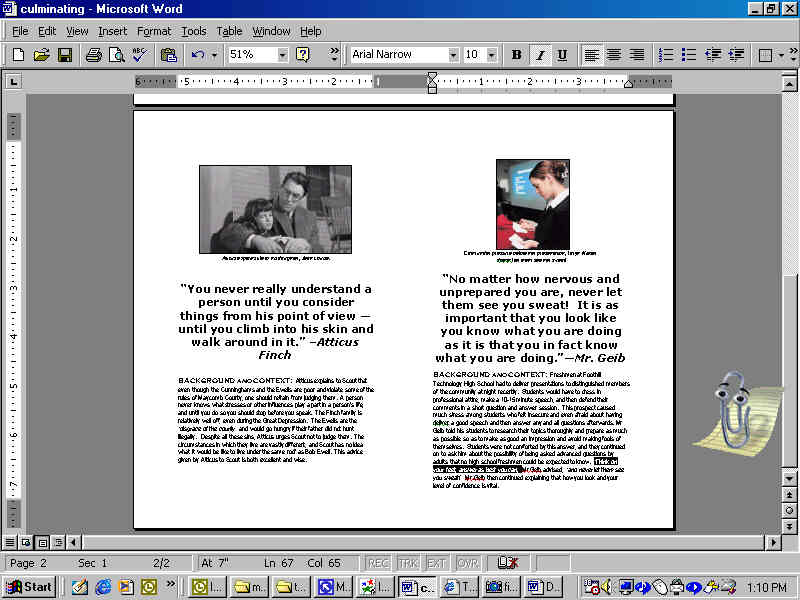This screenshot has height=600, width=800.
Task: Click the Print icon
Action: tap(93, 55)
